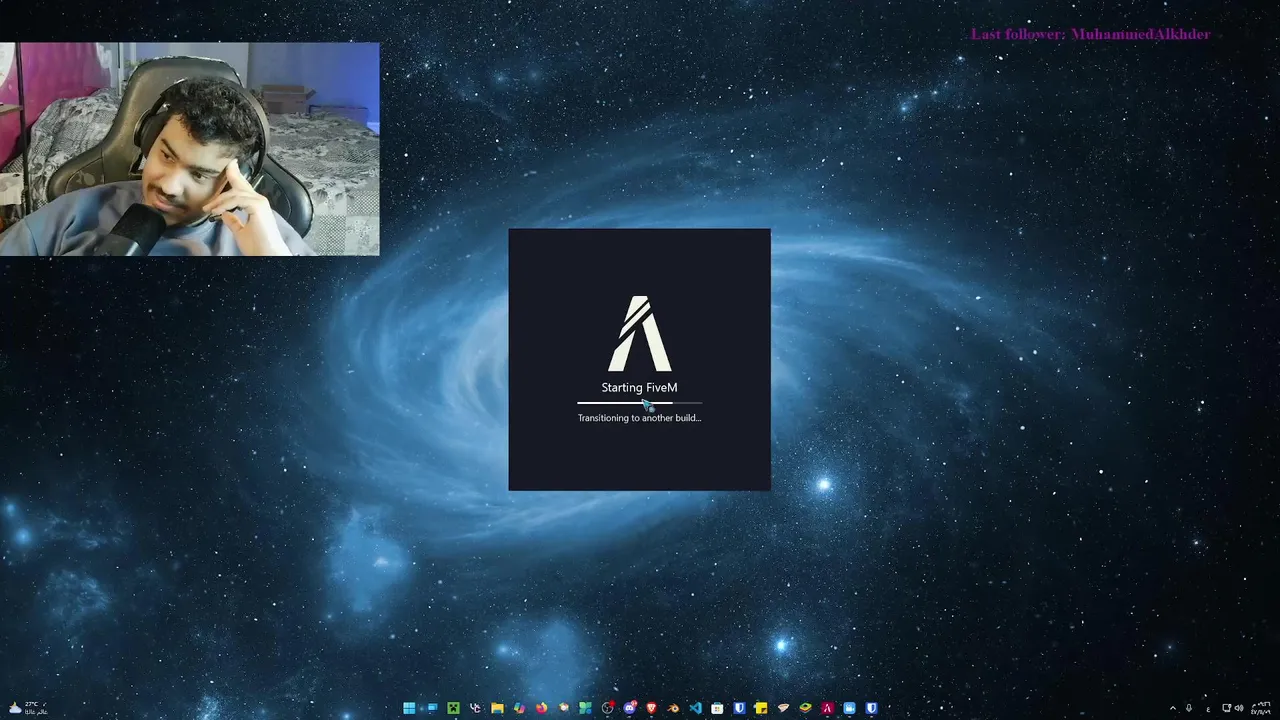Click the webcam overlay thumbnail
The height and width of the screenshot is (720, 1280).
point(189,149)
